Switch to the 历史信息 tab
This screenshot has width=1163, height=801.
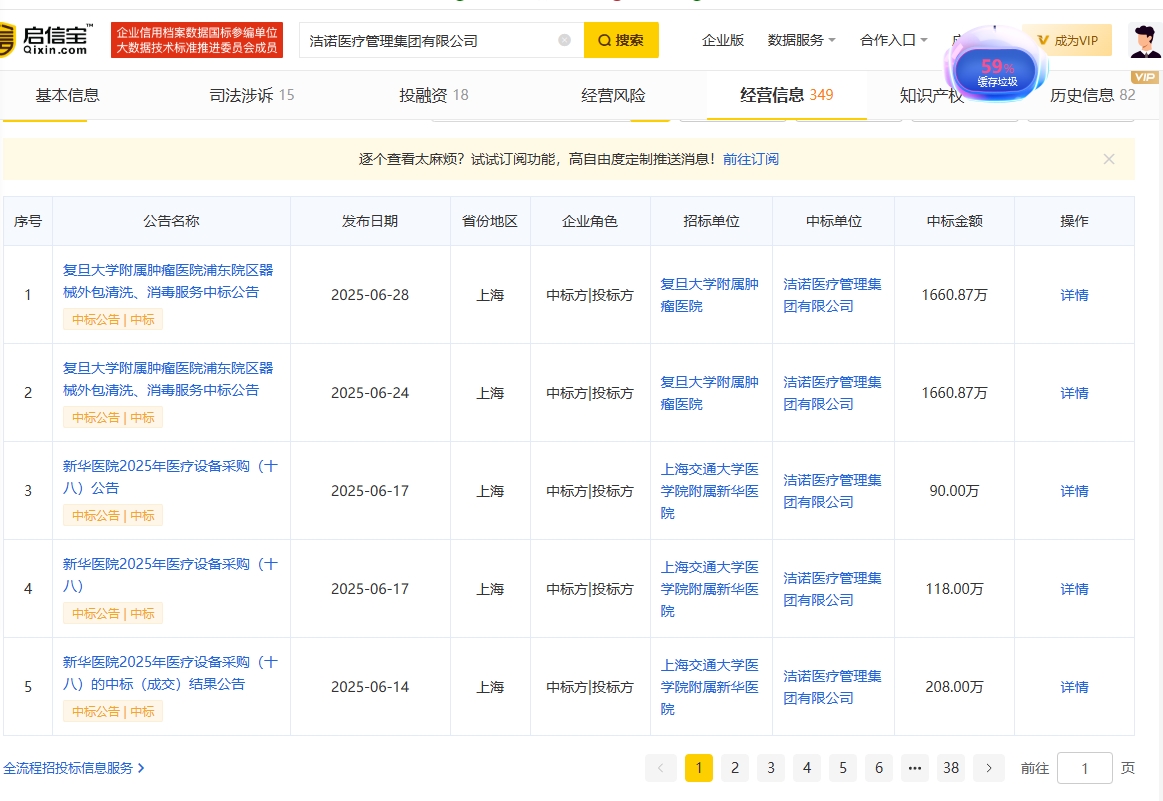click(x=1092, y=95)
